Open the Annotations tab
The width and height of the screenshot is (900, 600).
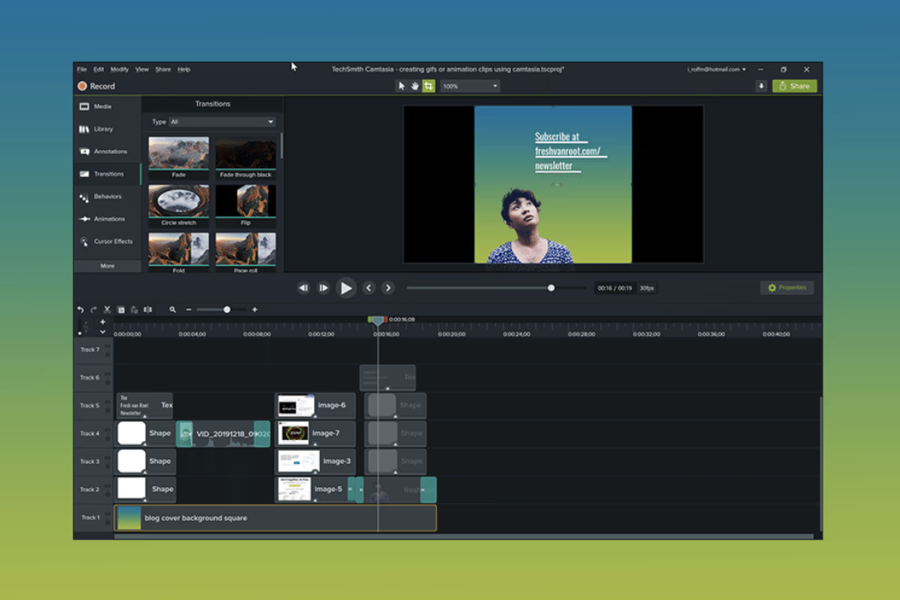pos(107,152)
